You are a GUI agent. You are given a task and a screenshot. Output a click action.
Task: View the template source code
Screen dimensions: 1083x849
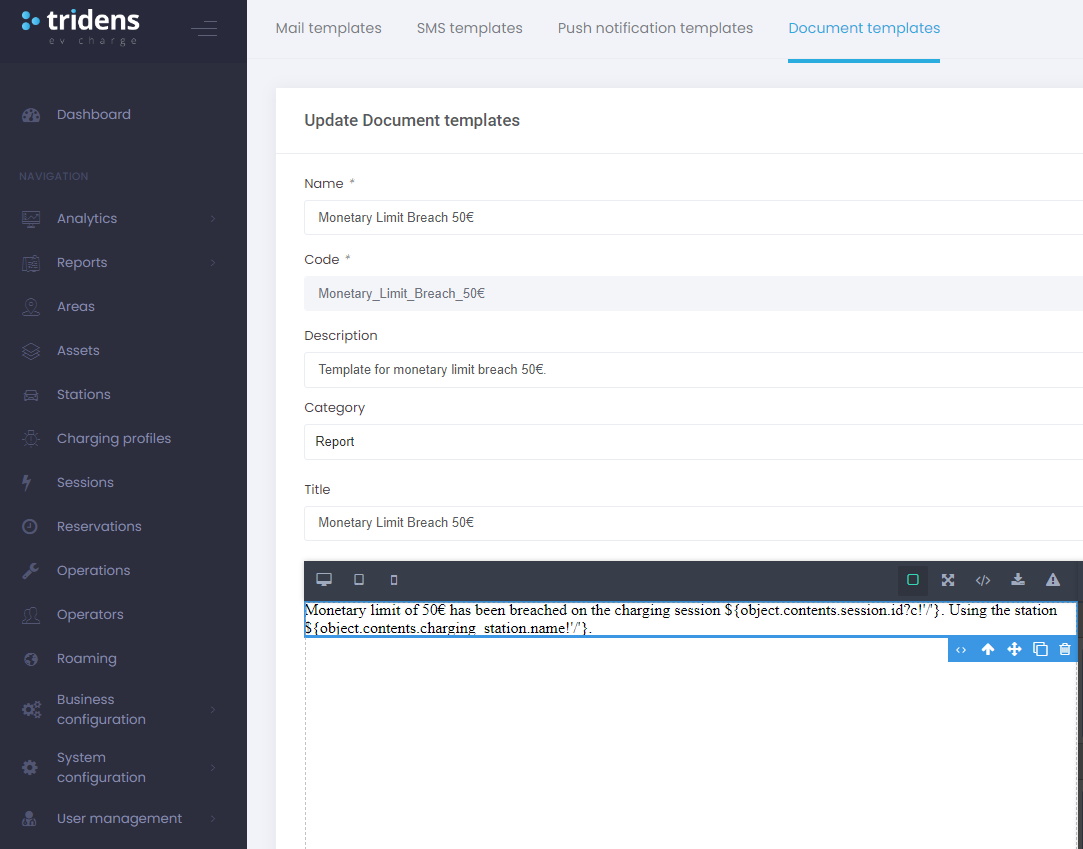[982, 579]
